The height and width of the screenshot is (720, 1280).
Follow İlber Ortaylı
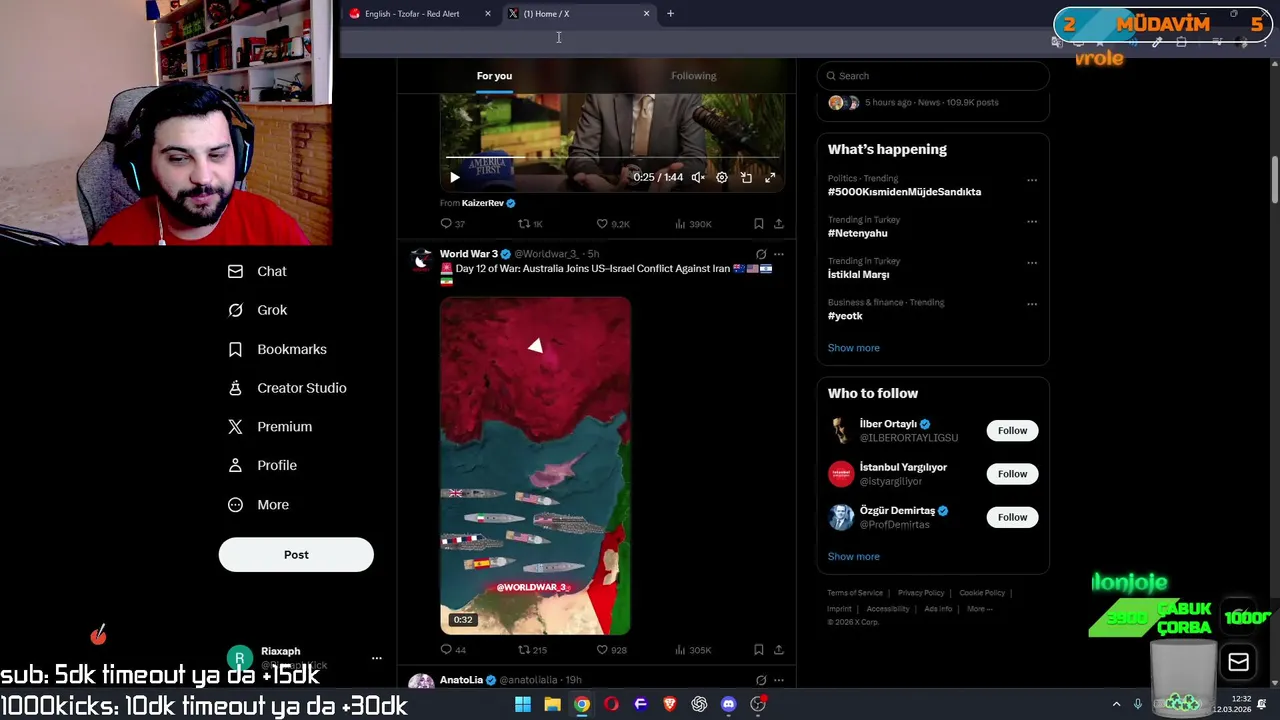pyautogui.click(x=1012, y=431)
